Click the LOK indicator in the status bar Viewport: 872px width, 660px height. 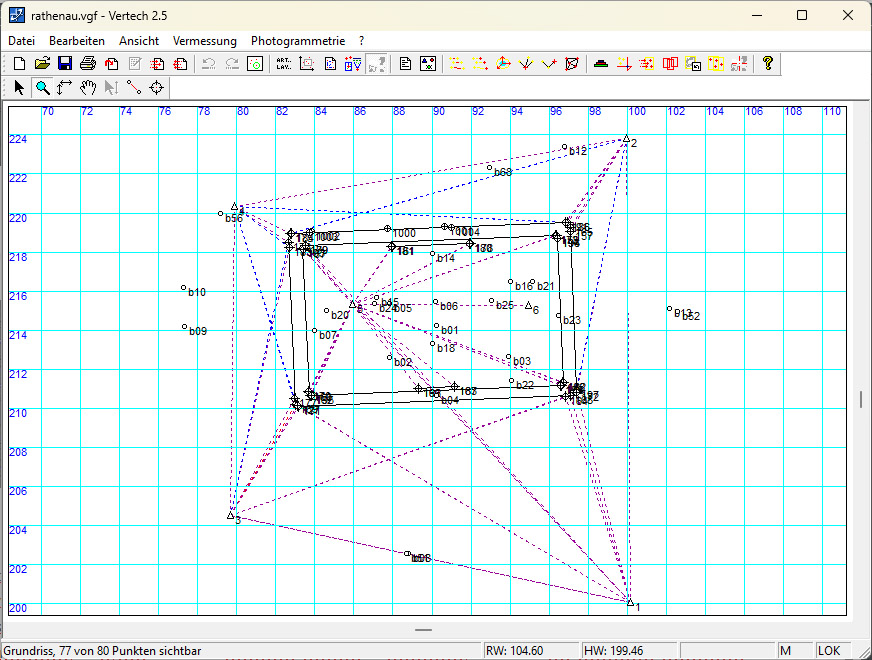tap(829, 651)
